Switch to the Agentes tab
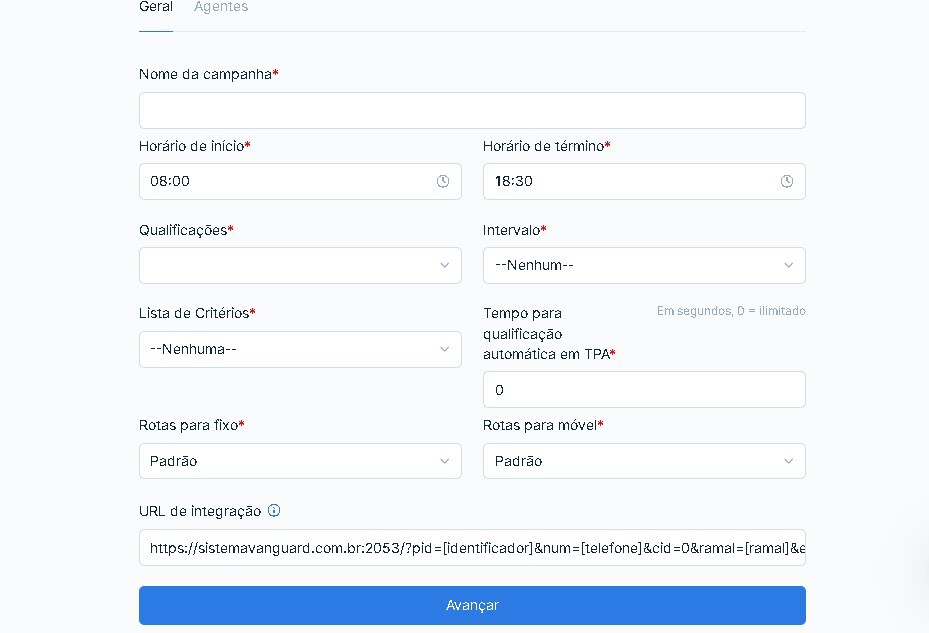This screenshot has width=929, height=633. click(221, 7)
